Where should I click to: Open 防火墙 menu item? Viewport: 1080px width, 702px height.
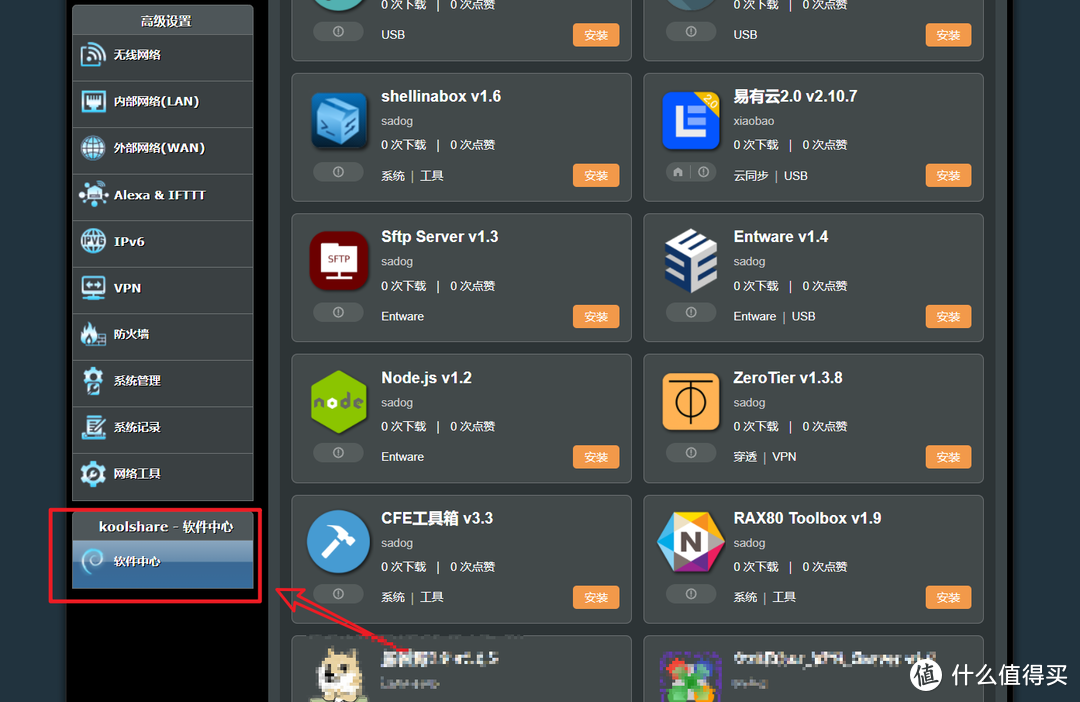163,337
